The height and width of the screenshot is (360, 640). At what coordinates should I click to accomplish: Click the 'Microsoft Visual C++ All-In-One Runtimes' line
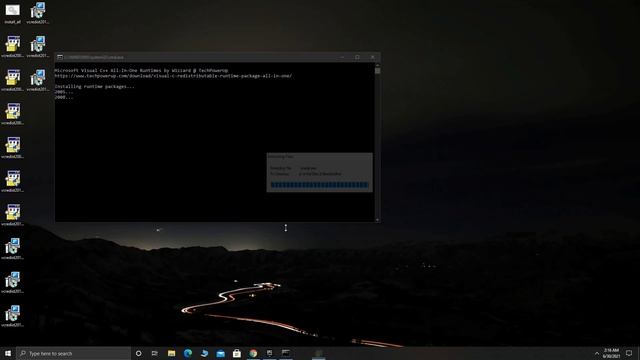(141, 71)
